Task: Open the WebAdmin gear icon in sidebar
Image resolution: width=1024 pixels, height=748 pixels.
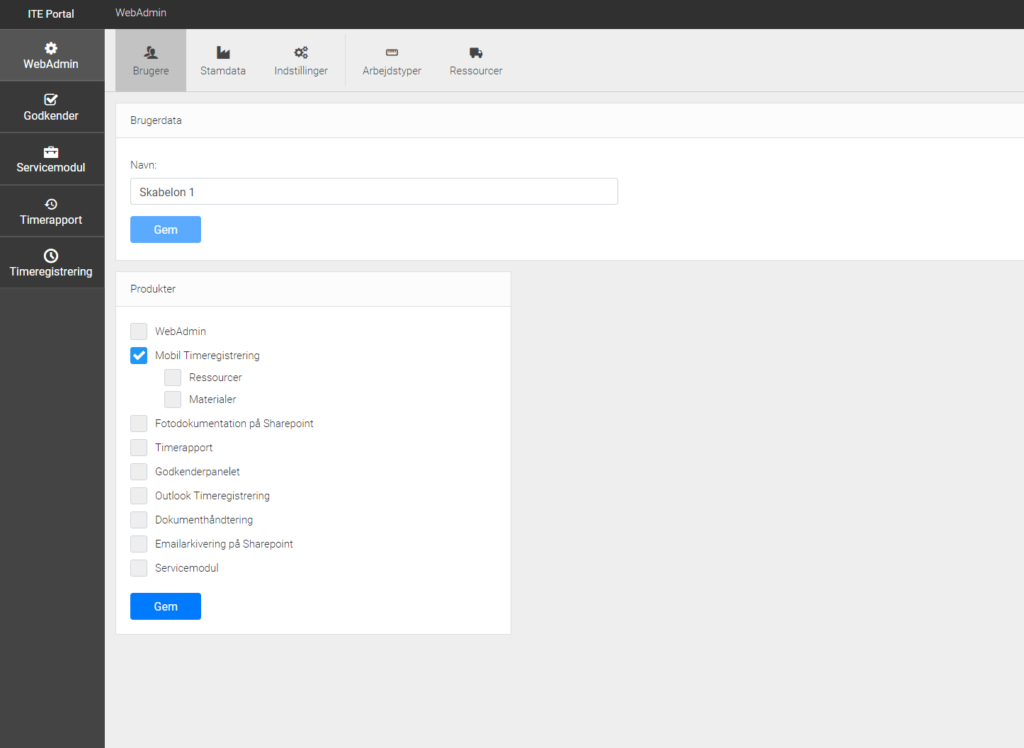Action: point(51,48)
